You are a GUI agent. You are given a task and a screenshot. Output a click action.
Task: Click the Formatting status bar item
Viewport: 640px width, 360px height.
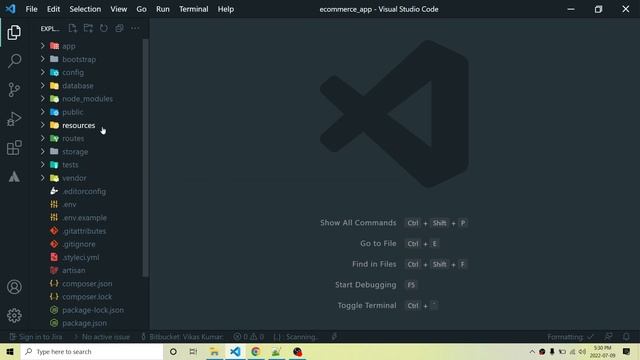pos(570,337)
